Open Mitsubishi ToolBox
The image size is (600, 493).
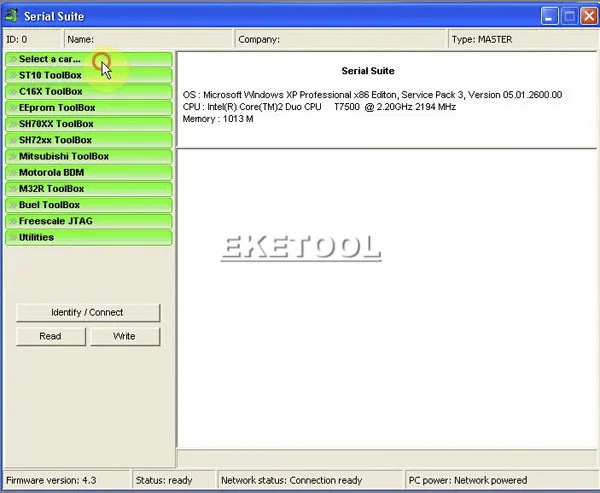coord(89,157)
